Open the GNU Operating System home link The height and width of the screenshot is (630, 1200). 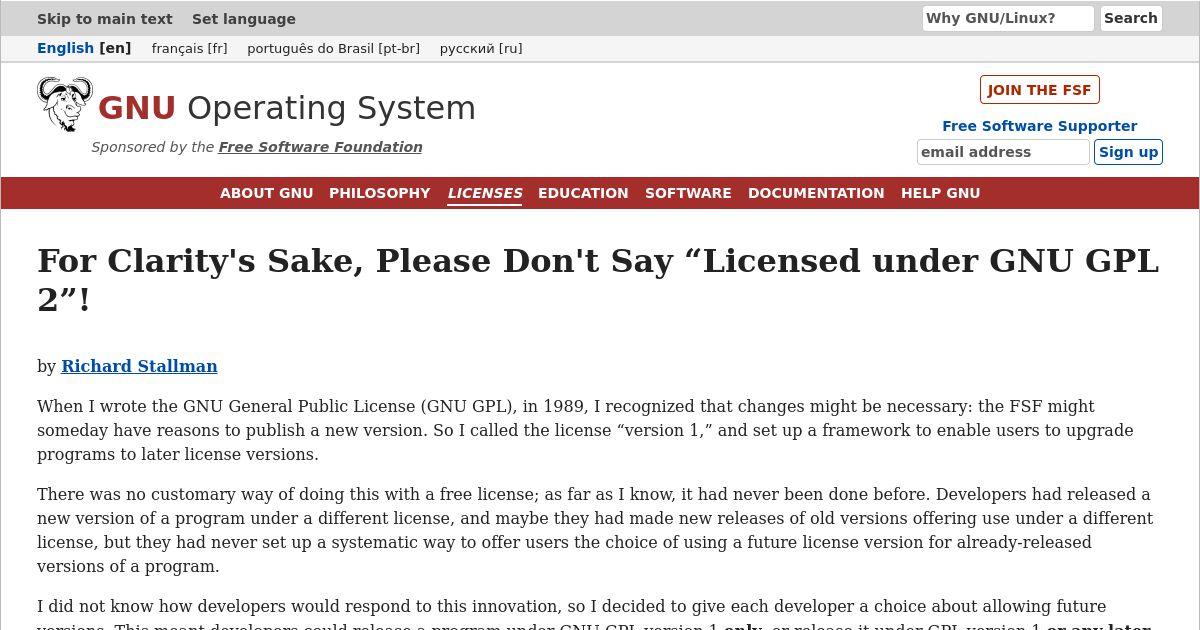tap(286, 108)
